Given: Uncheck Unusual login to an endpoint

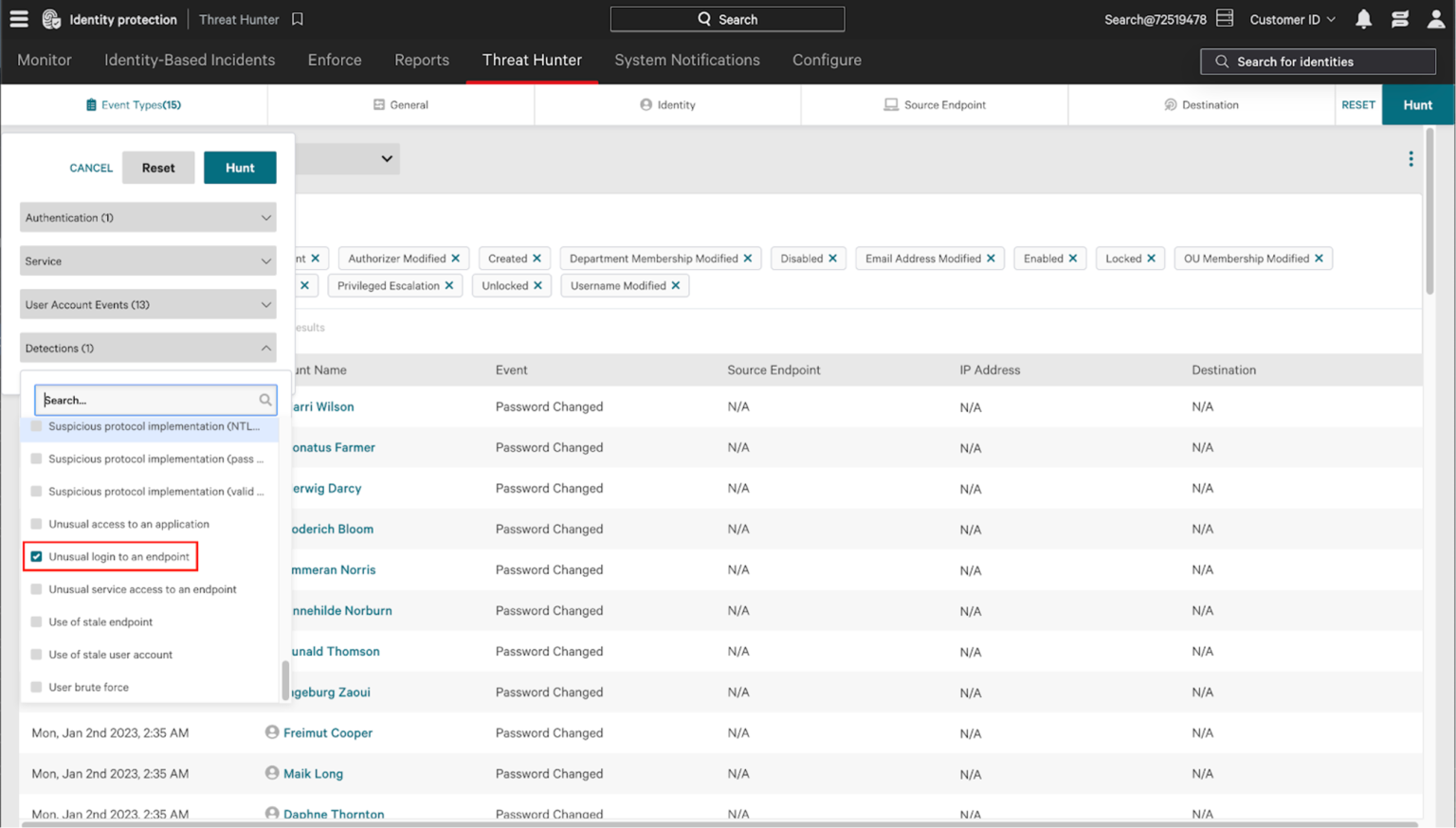Looking at the screenshot, I should click(x=37, y=557).
